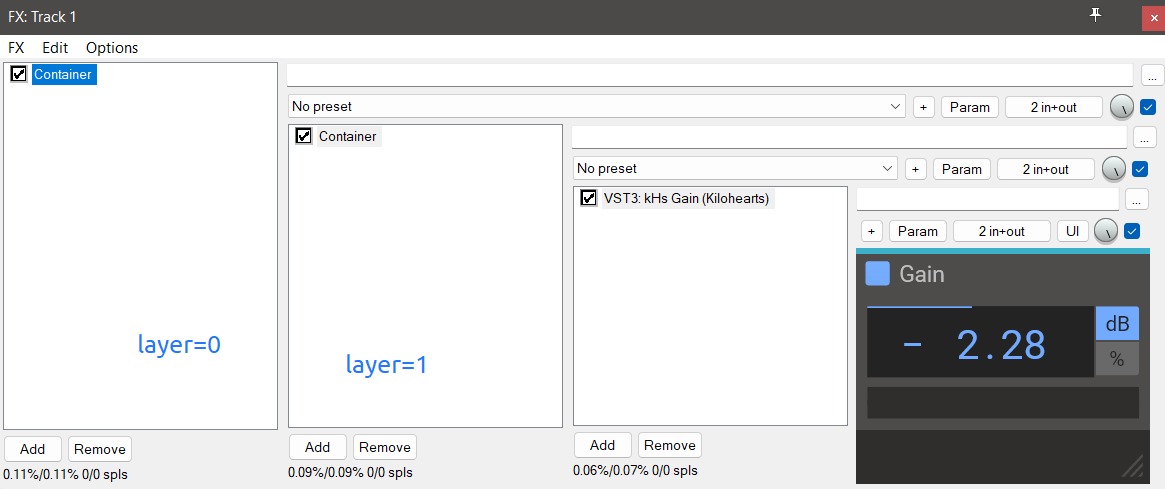Click the top-level comment ellipsis button
This screenshot has width=1165, height=489.
click(1152, 76)
